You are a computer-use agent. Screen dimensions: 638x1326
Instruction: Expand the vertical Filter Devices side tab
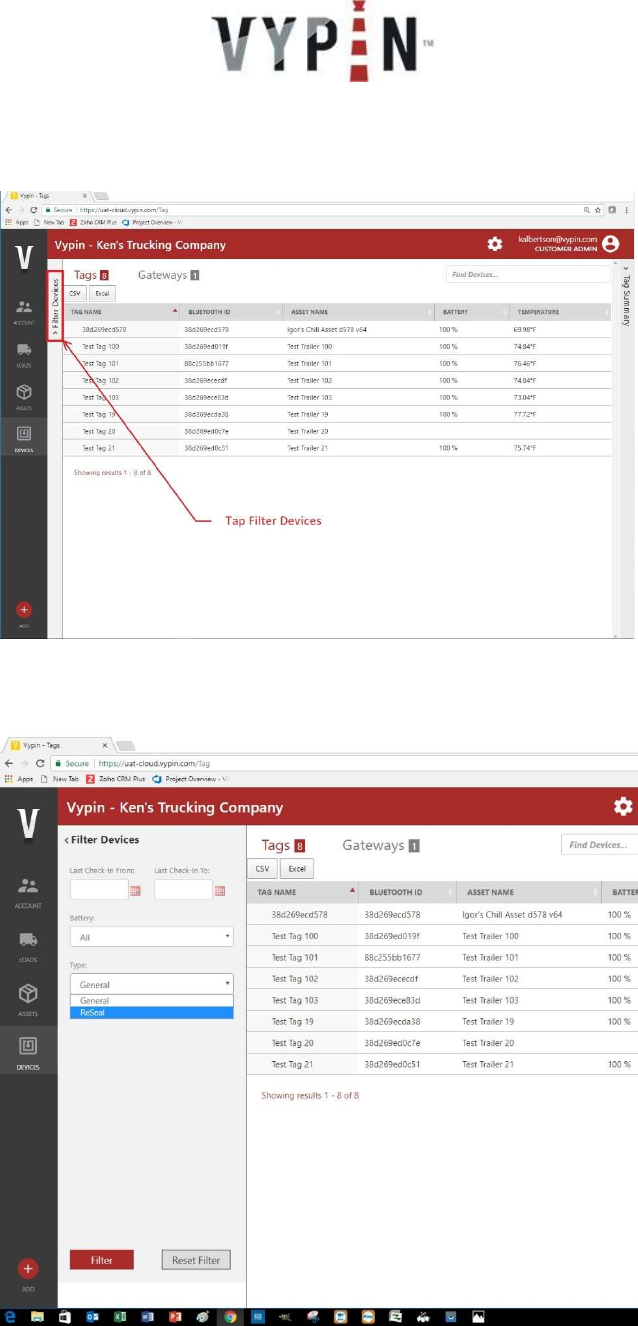point(55,305)
